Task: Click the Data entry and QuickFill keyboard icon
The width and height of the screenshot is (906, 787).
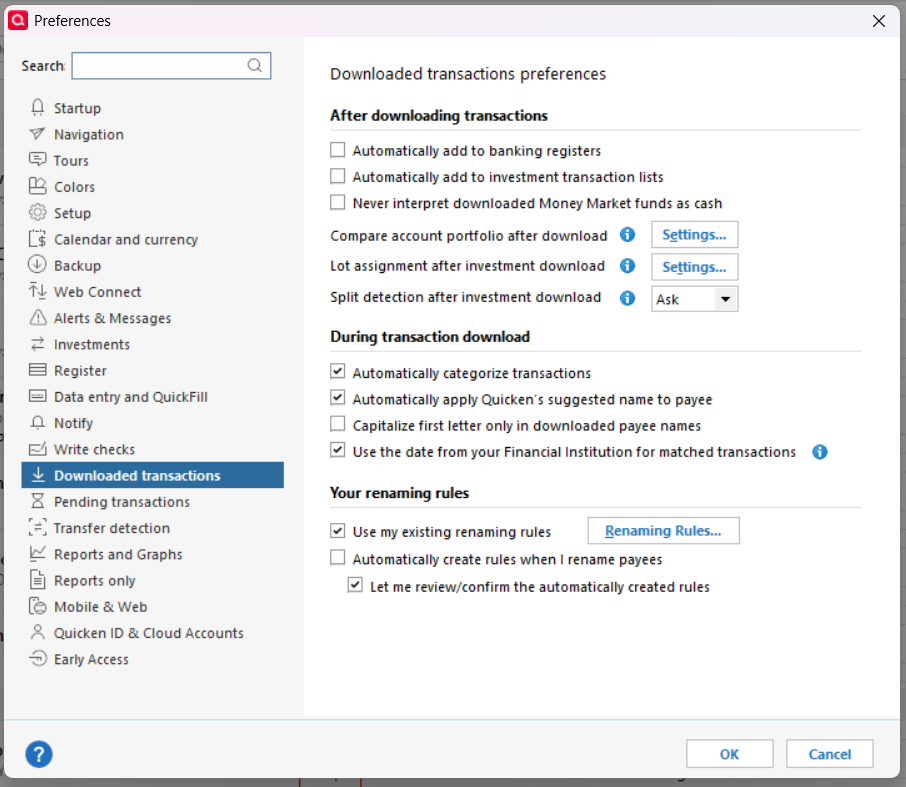Action: coord(38,396)
